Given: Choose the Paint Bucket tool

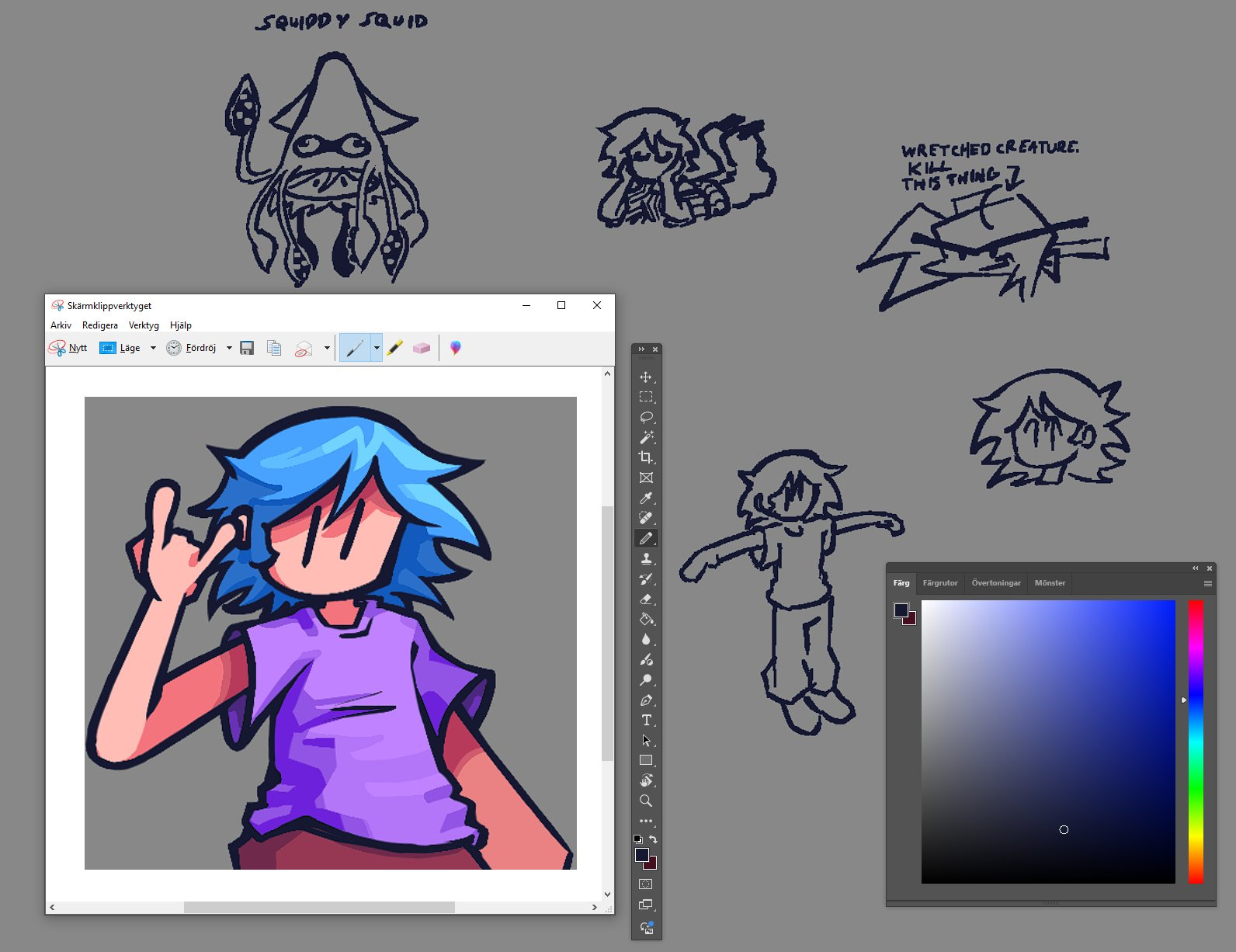Looking at the screenshot, I should (646, 619).
